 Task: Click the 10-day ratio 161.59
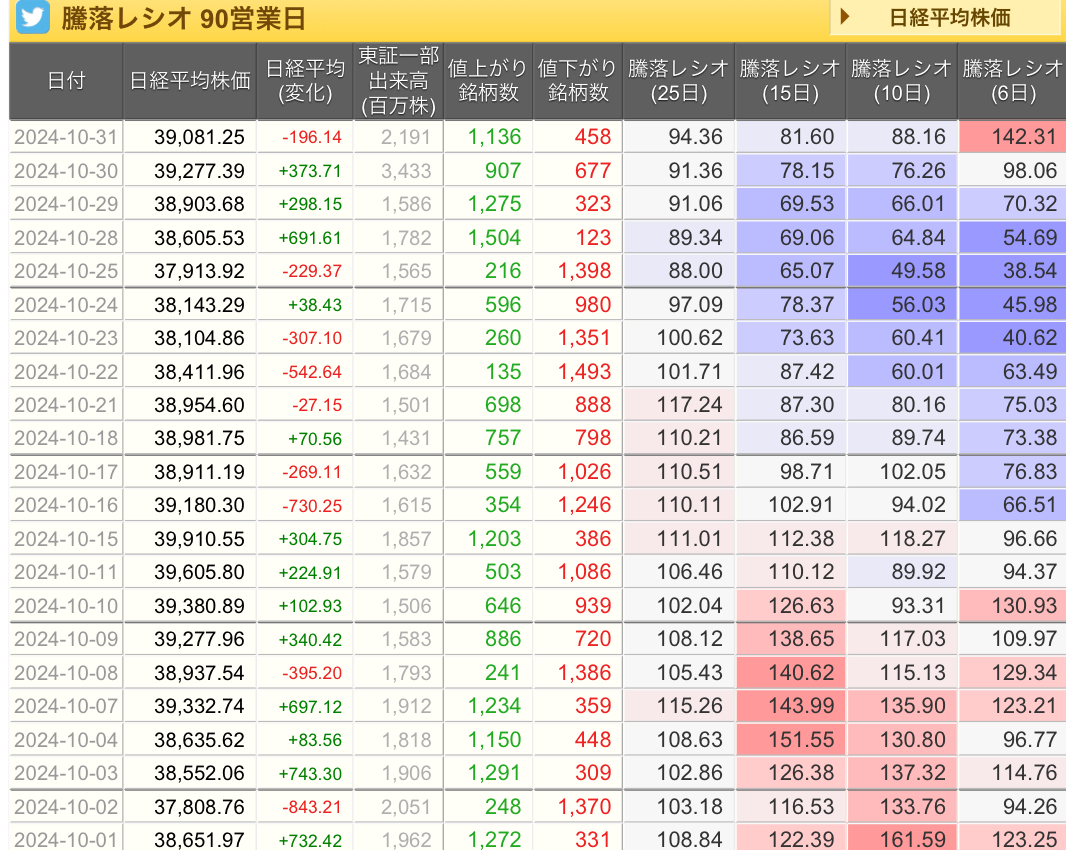(x=912, y=840)
